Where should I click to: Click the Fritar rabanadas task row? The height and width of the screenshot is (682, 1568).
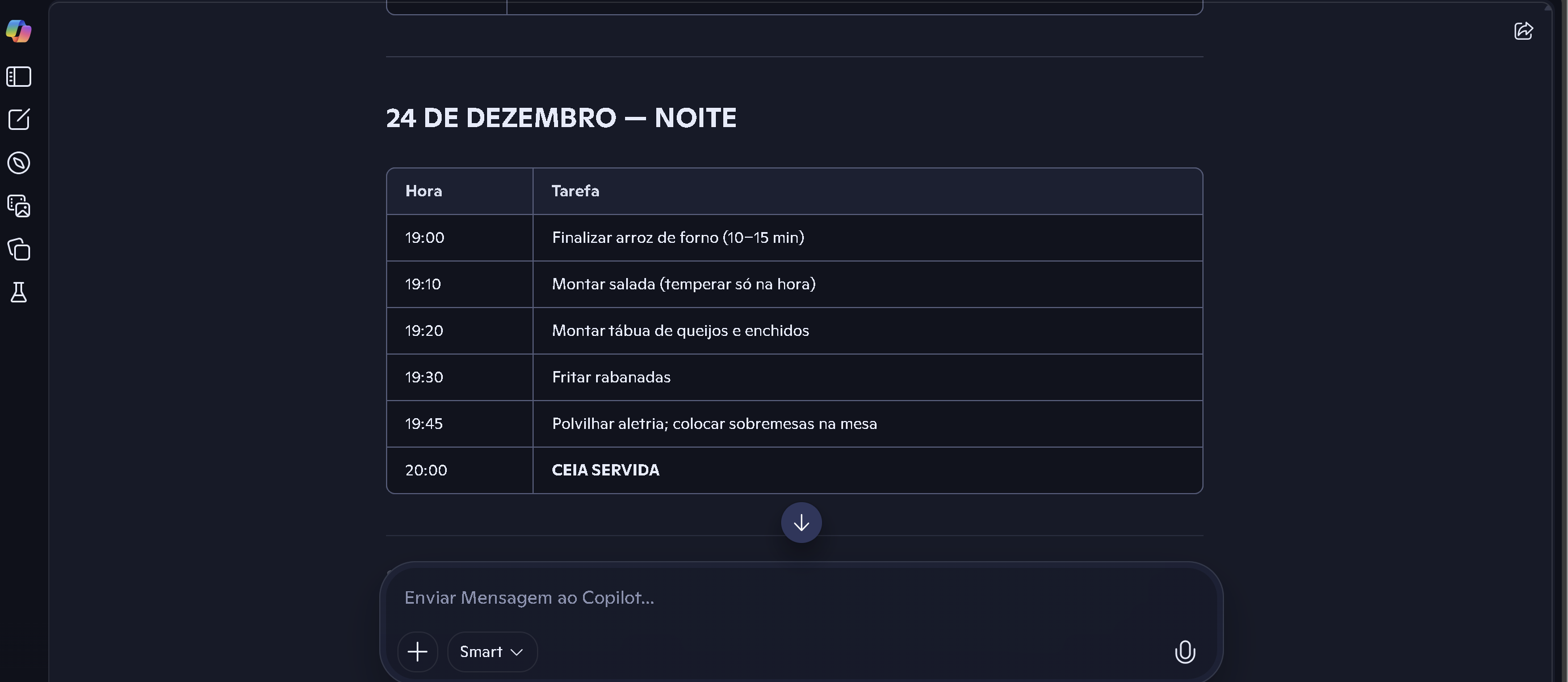pos(611,377)
